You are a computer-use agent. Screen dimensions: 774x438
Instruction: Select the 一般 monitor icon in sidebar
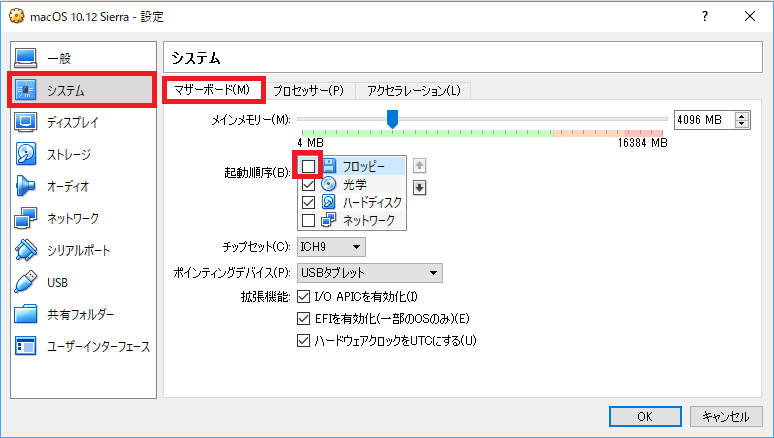pyautogui.click(x=25, y=58)
